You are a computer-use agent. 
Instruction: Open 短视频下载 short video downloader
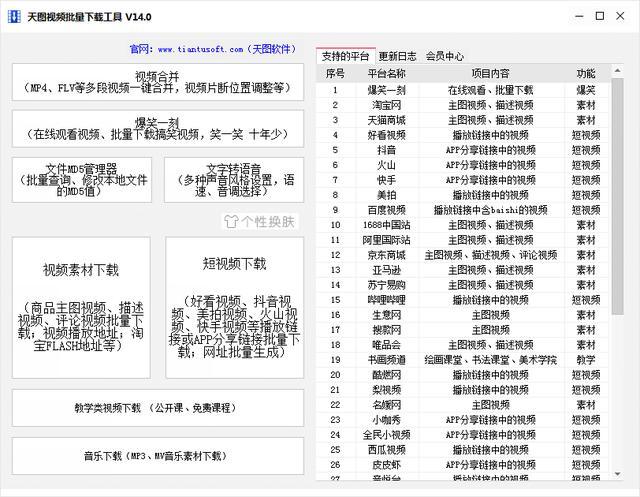click(235, 308)
